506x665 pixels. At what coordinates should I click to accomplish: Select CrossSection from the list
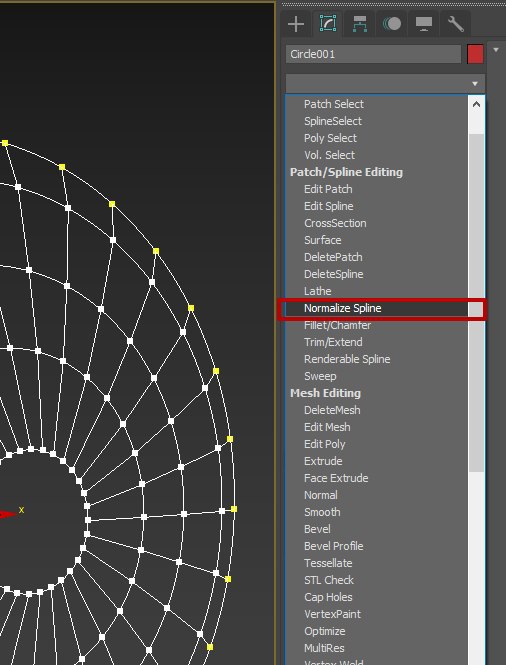[335, 223]
